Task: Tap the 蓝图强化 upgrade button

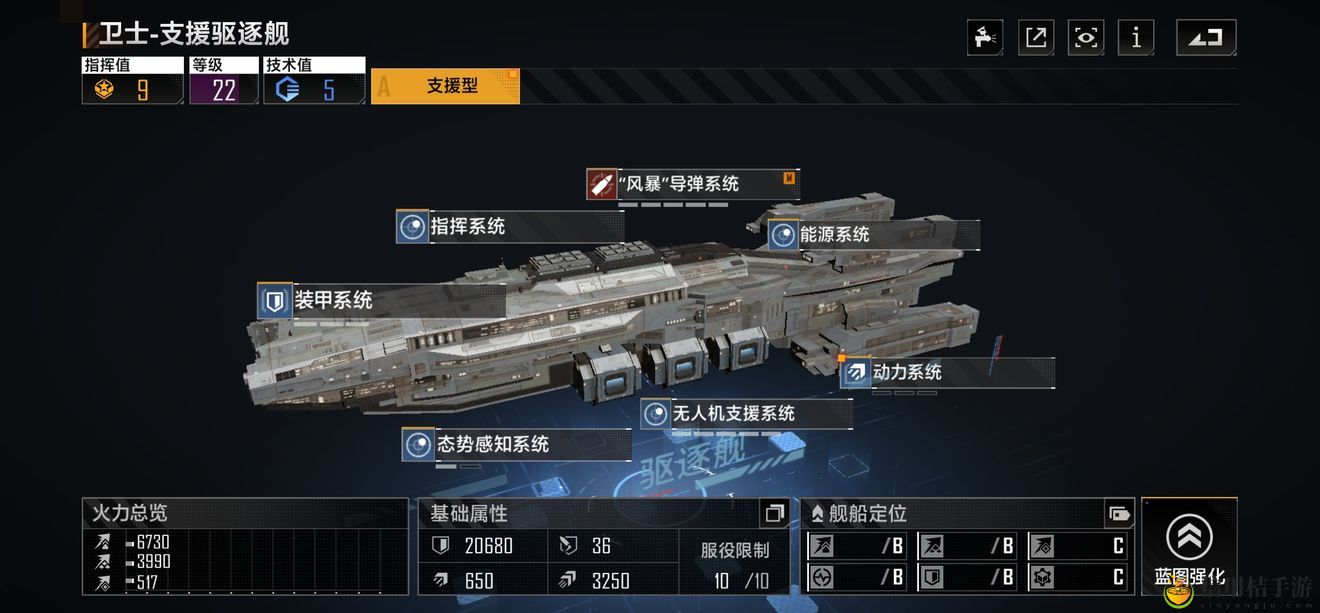Action: (x=1189, y=546)
